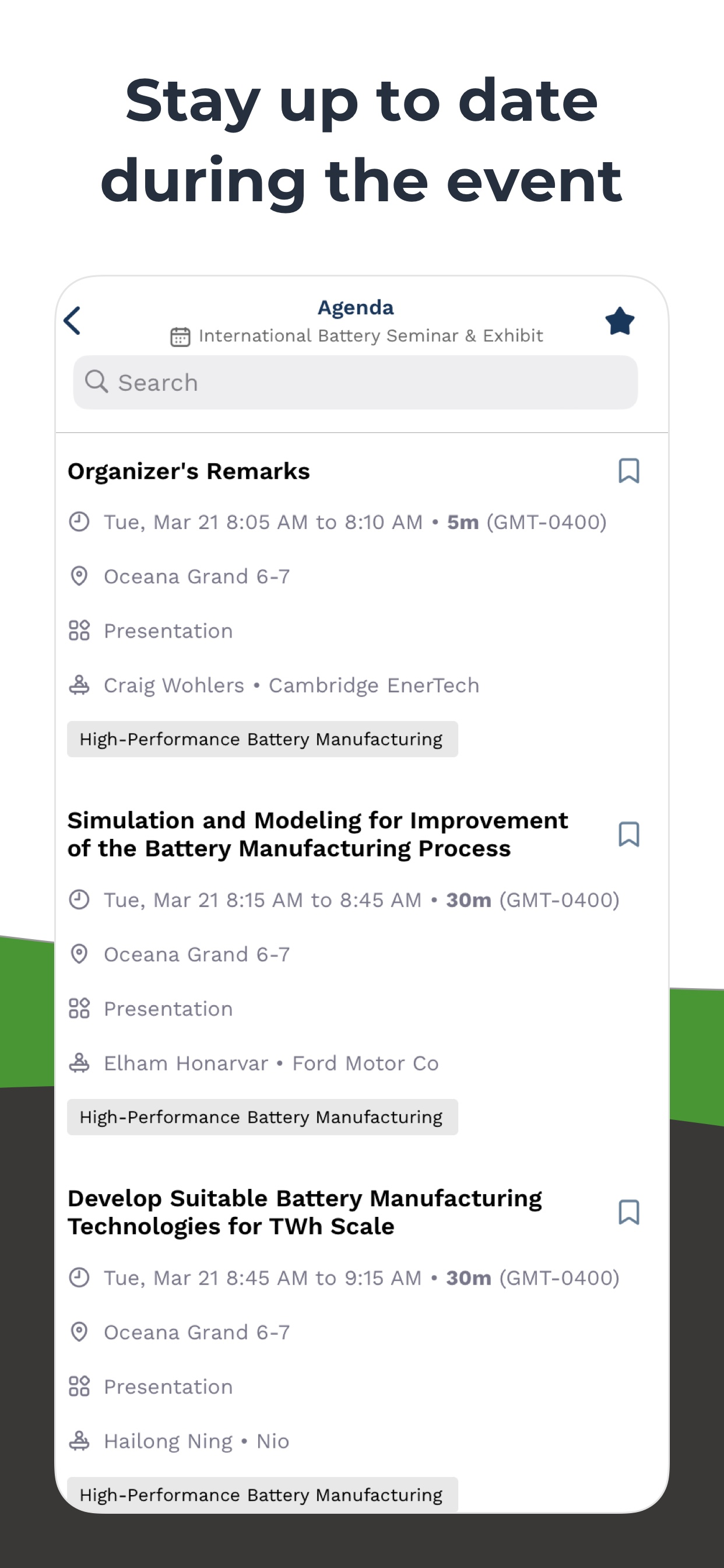The width and height of the screenshot is (724, 1568).
Task: Open Simulation and Modeling for Improvement session
Action: [318, 834]
